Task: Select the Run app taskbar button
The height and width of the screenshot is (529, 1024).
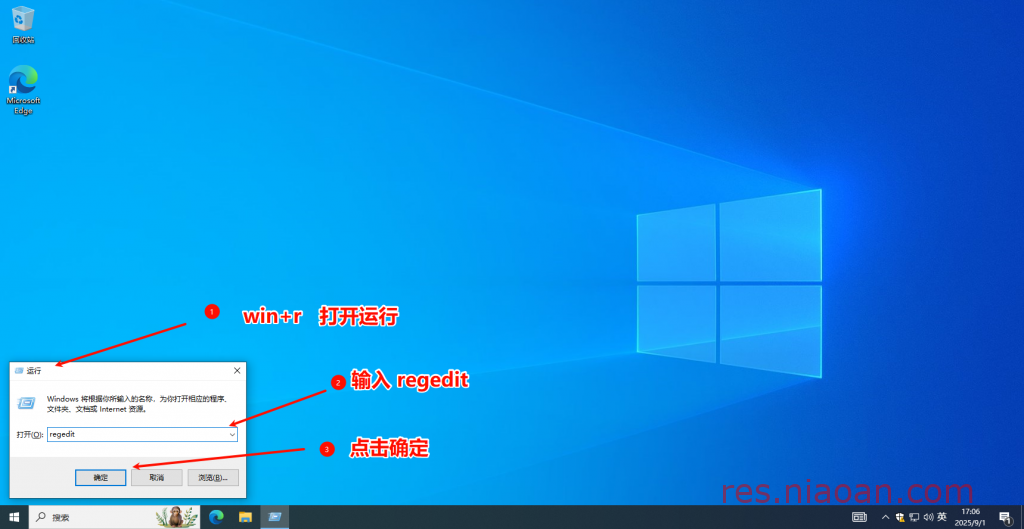Action: pyautogui.click(x=275, y=517)
